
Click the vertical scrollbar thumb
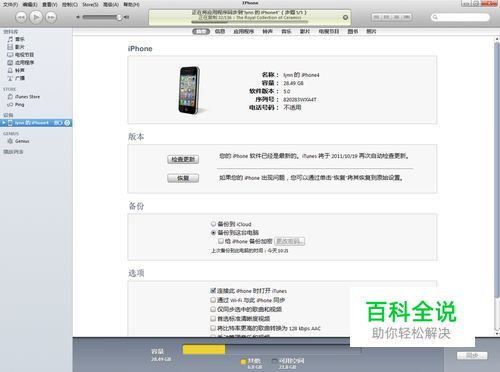(497, 170)
